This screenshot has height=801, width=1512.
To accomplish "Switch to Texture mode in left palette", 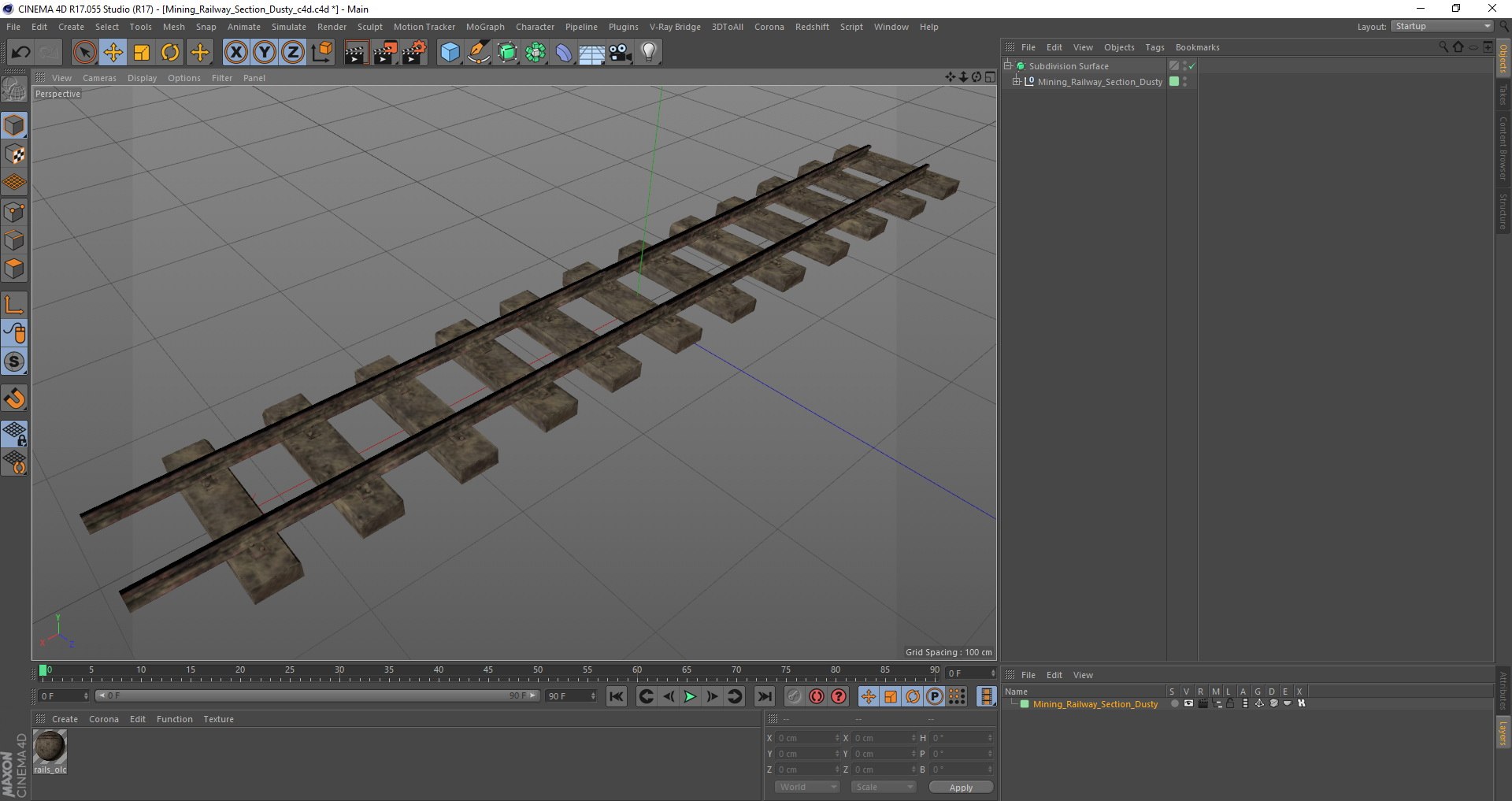I will pos(15,154).
